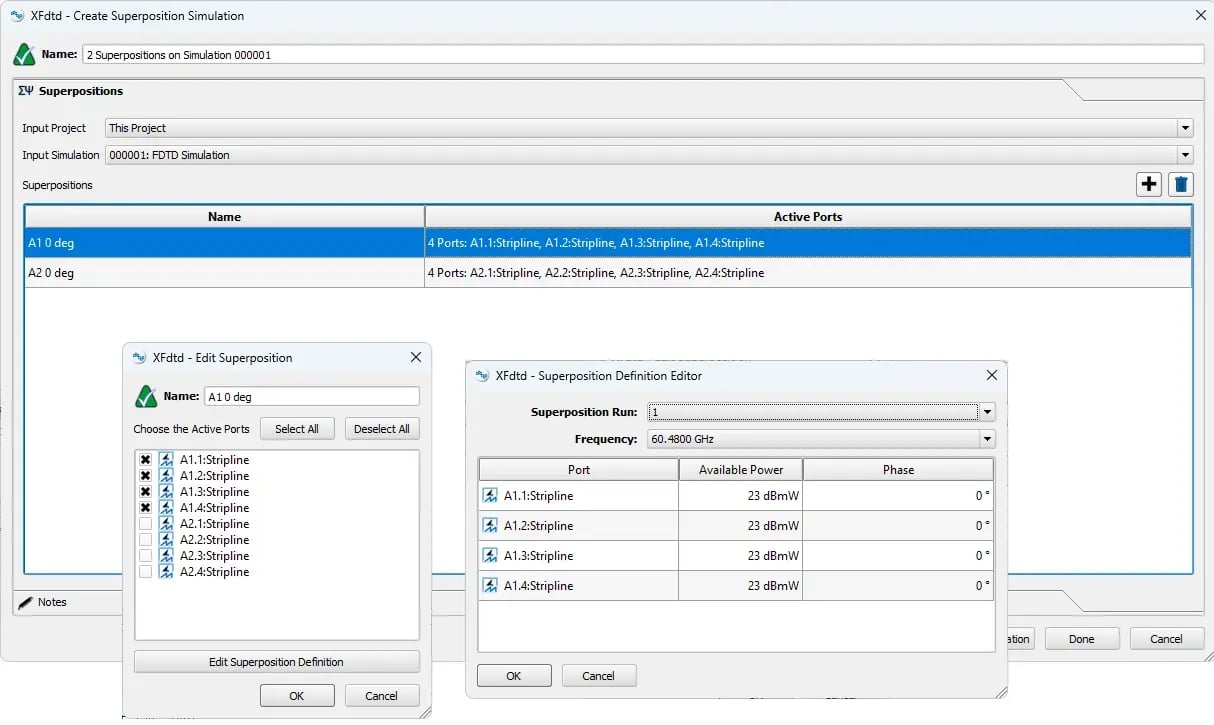Click port icon next to A2.1:Stripline in list
Screen dimensions: 1214x725
[166, 524]
